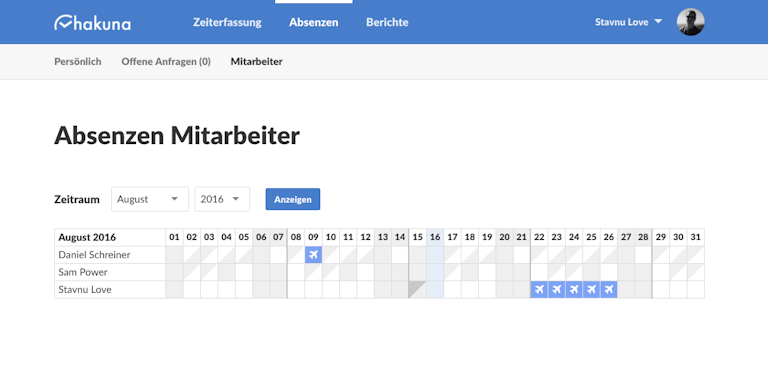Click Stavnu Love's plane icon on August 22

[539, 289]
